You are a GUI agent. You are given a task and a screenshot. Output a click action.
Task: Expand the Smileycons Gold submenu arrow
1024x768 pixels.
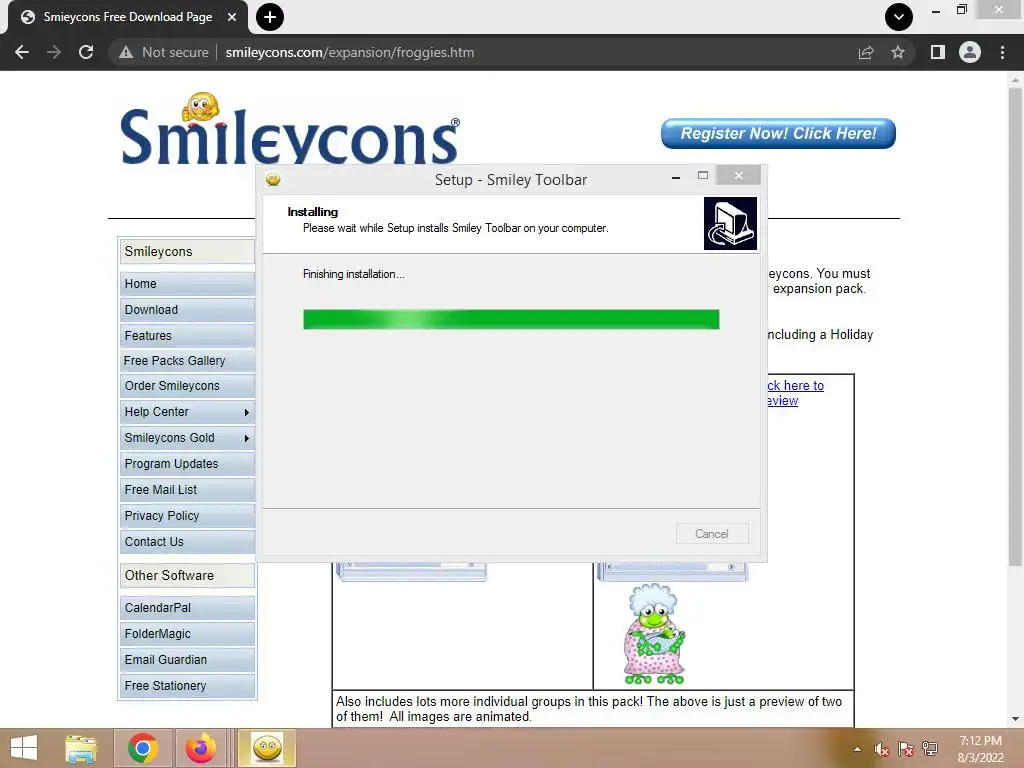[x=246, y=438]
